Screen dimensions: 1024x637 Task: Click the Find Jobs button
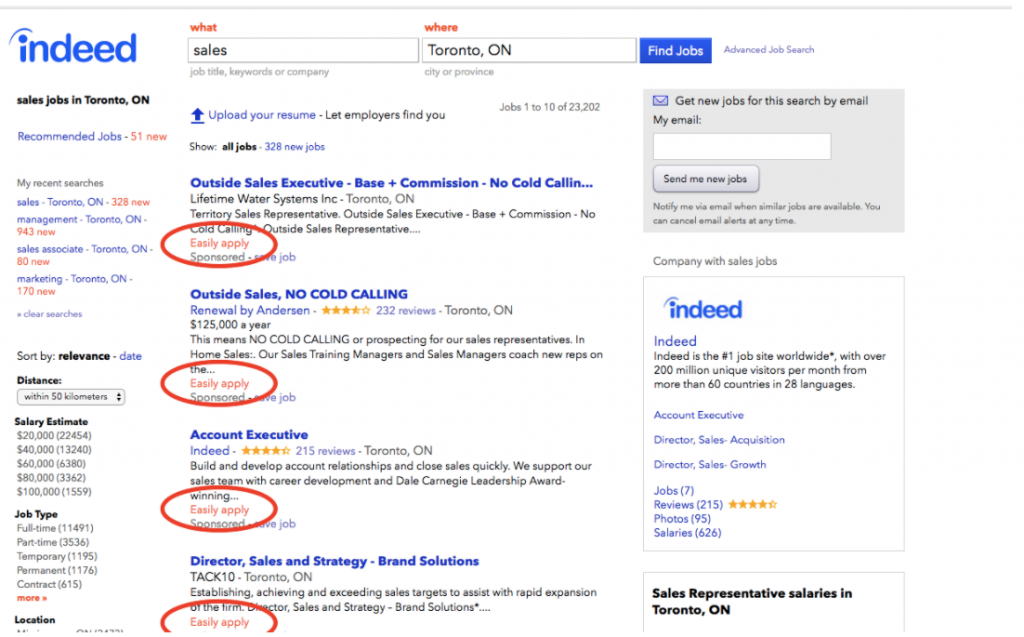[x=675, y=51]
